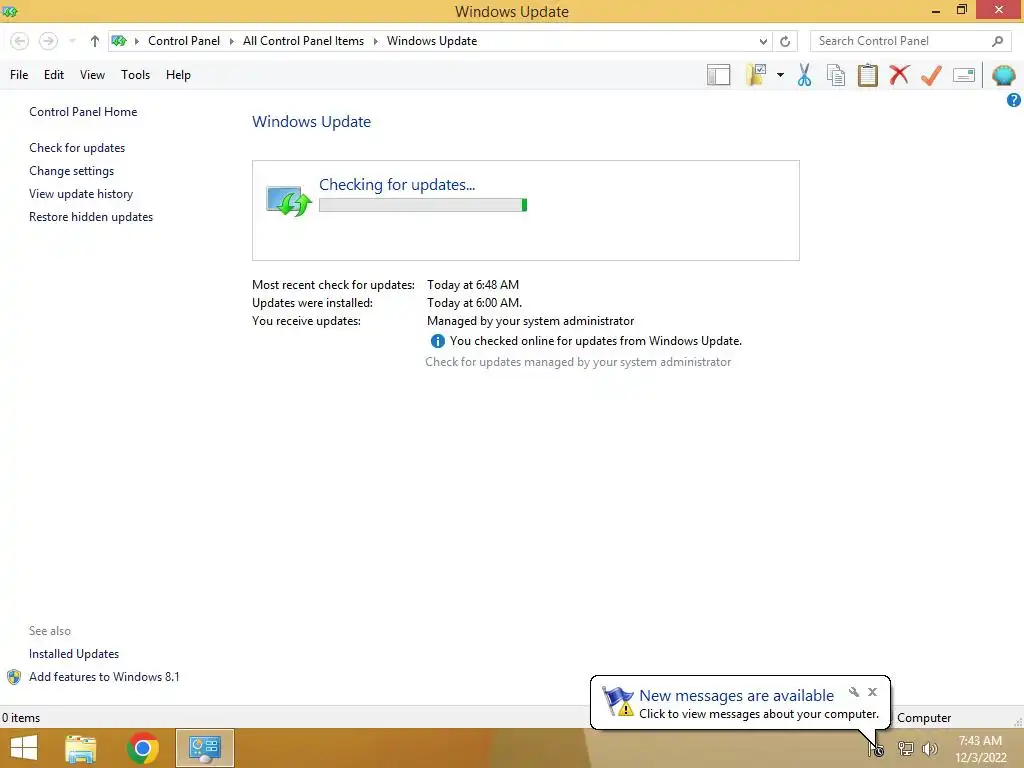This screenshot has height=768, width=1024.
Task: Click the envelope icon in toolbar
Action: 964,74
